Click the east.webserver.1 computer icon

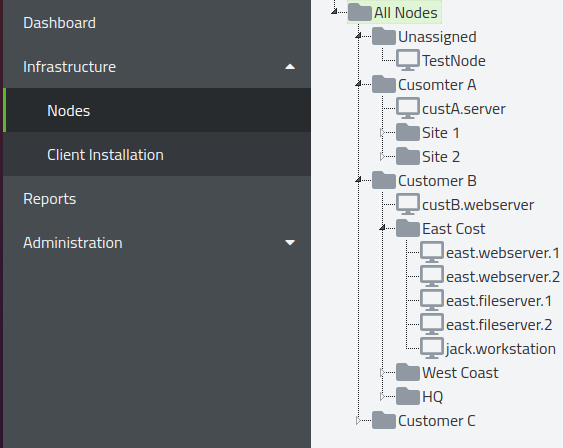pos(432,252)
